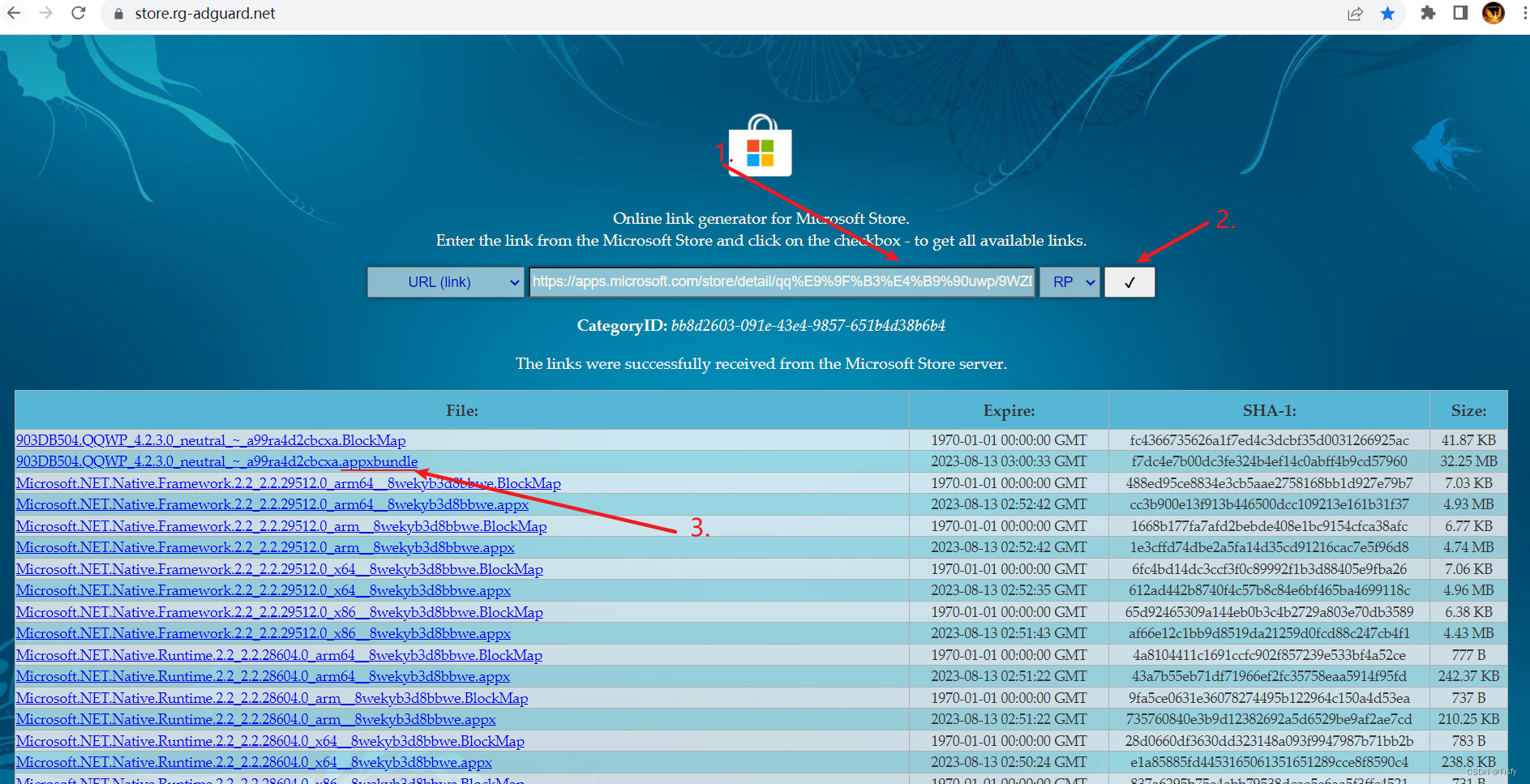
Task: View site security lock info
Action: click(x=118, y=14)
